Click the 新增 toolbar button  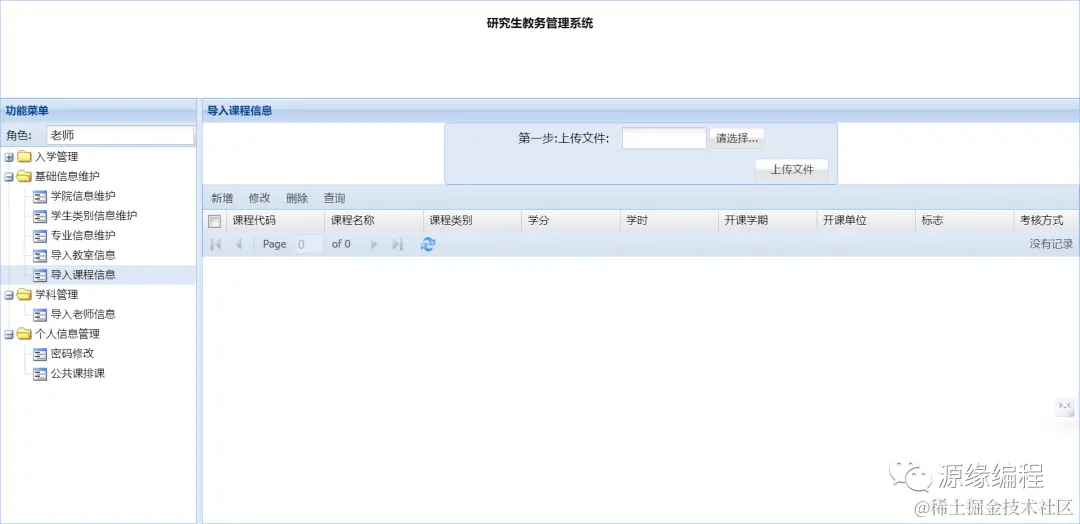[x=222, y=198]
